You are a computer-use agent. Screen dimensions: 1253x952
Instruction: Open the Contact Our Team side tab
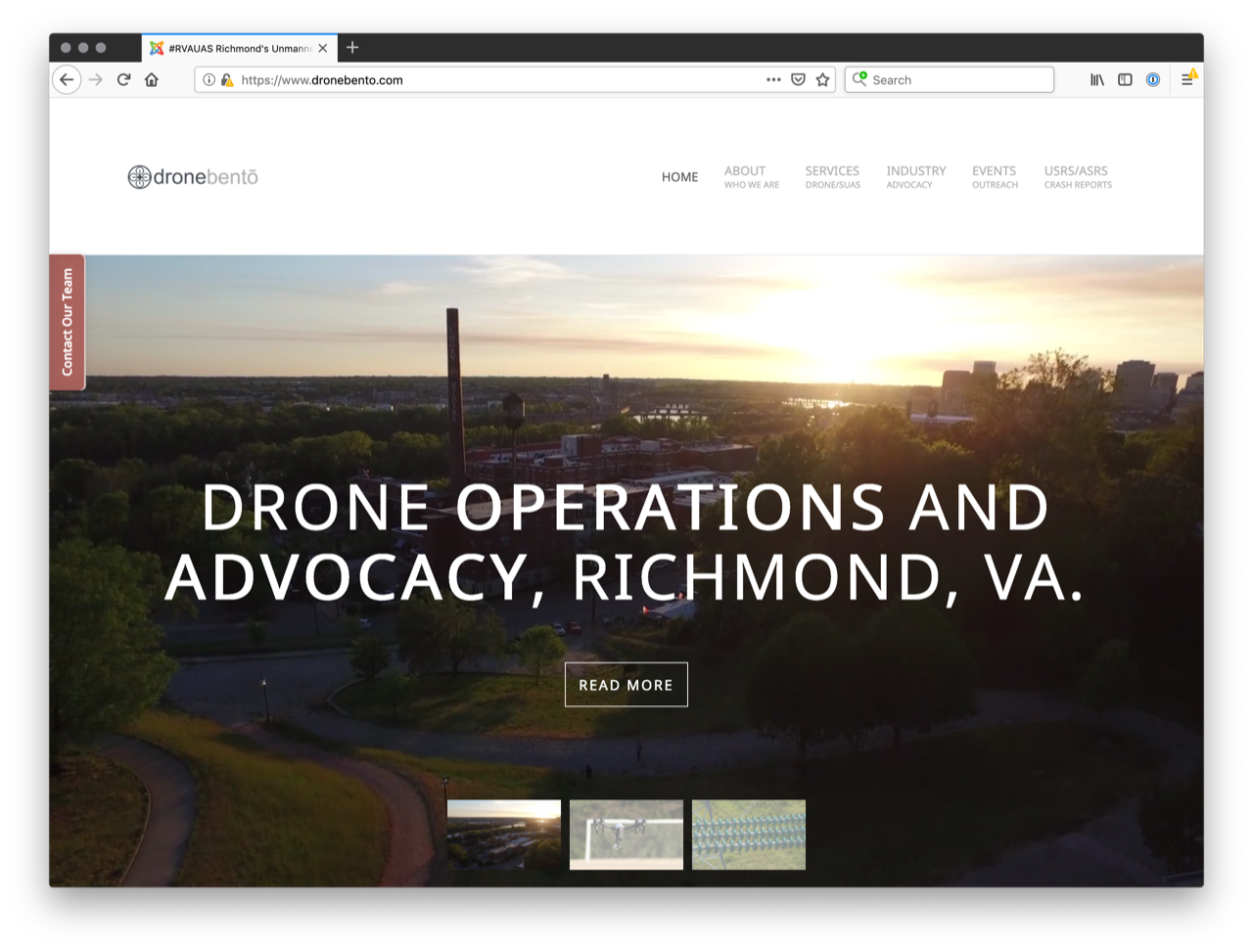pyautogui.click(x=68, y=322)
